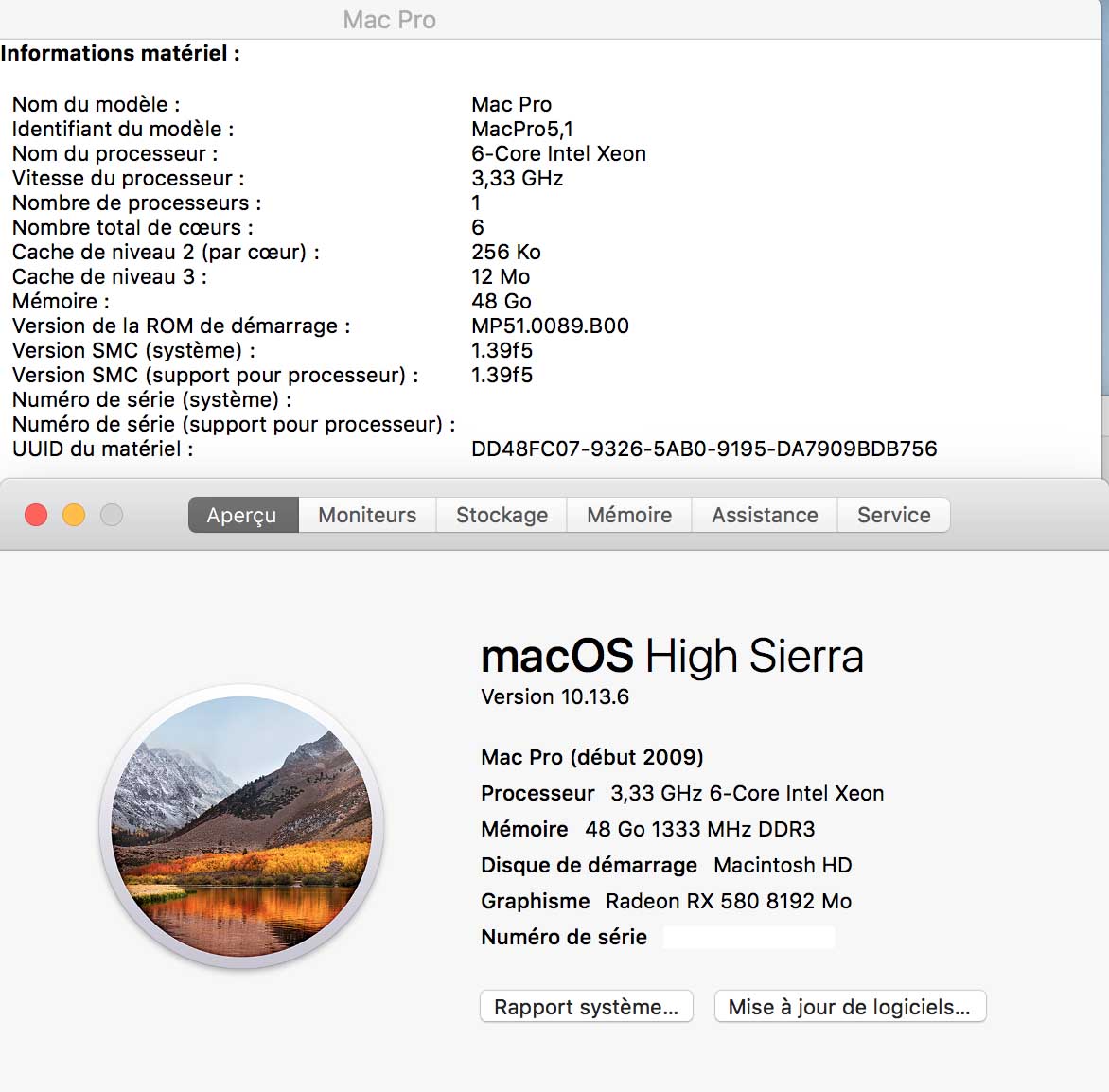Select the hardware UUID value DD48FC07-9326-5AB0-9195-DA7909BDB756

(x=704, y=449)
